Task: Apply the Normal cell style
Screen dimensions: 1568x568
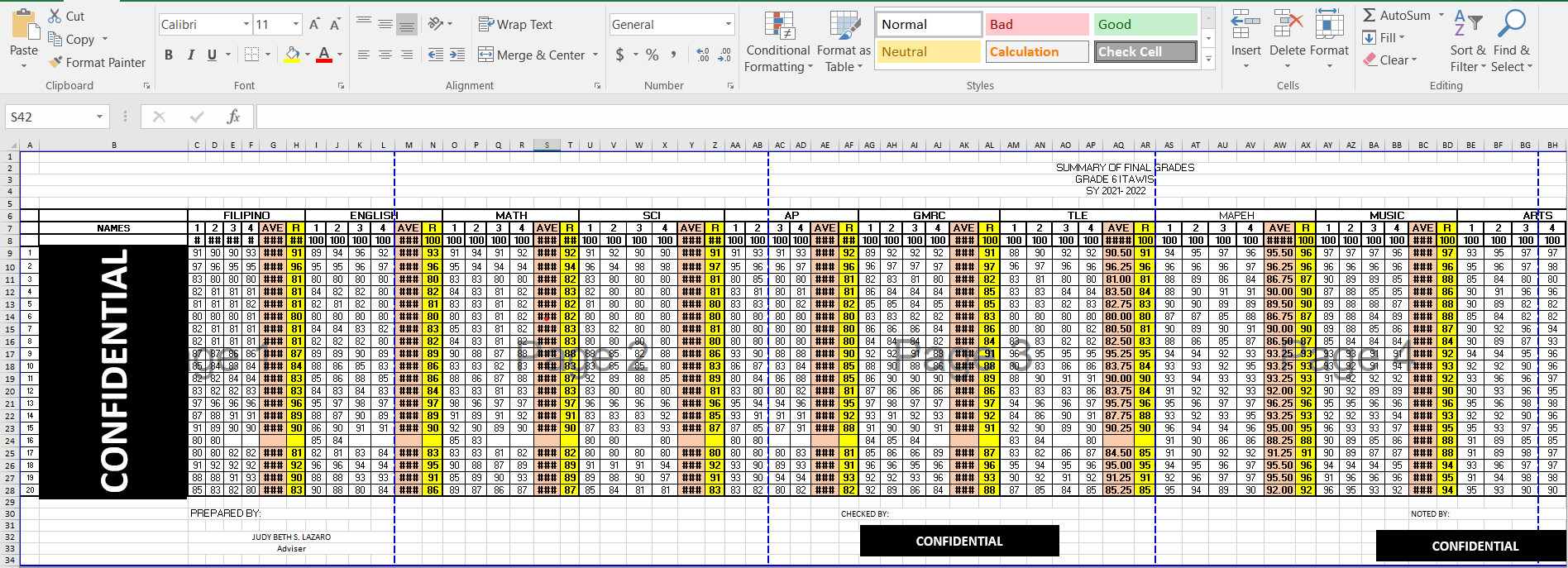Action: [930, 25]
